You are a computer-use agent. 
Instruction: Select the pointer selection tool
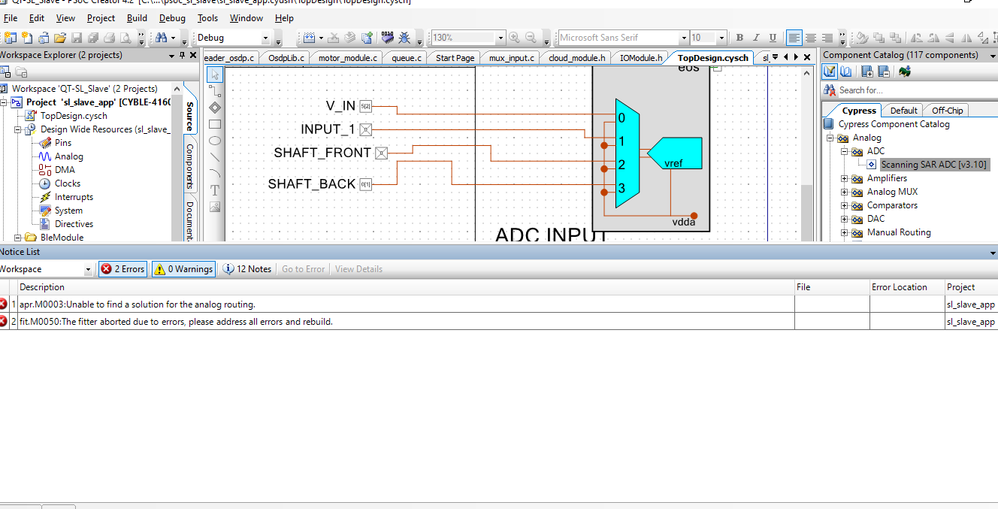click(215, 74)
